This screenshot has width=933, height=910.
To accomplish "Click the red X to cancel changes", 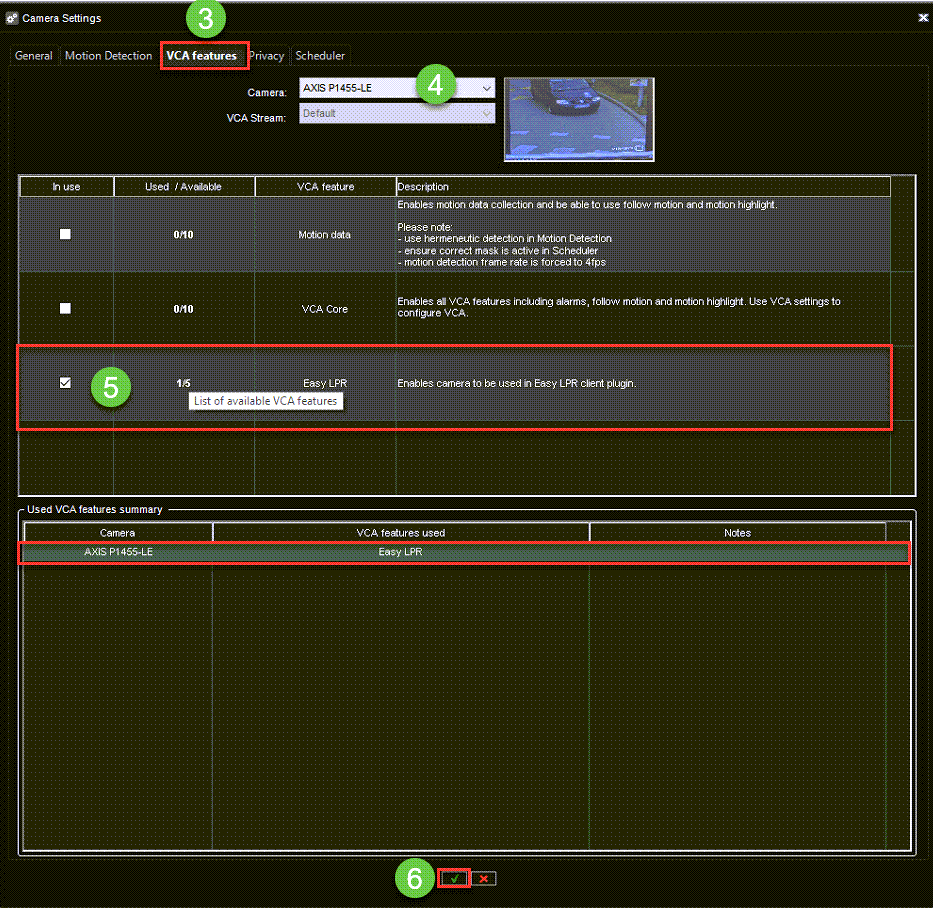I will point(484,878).
